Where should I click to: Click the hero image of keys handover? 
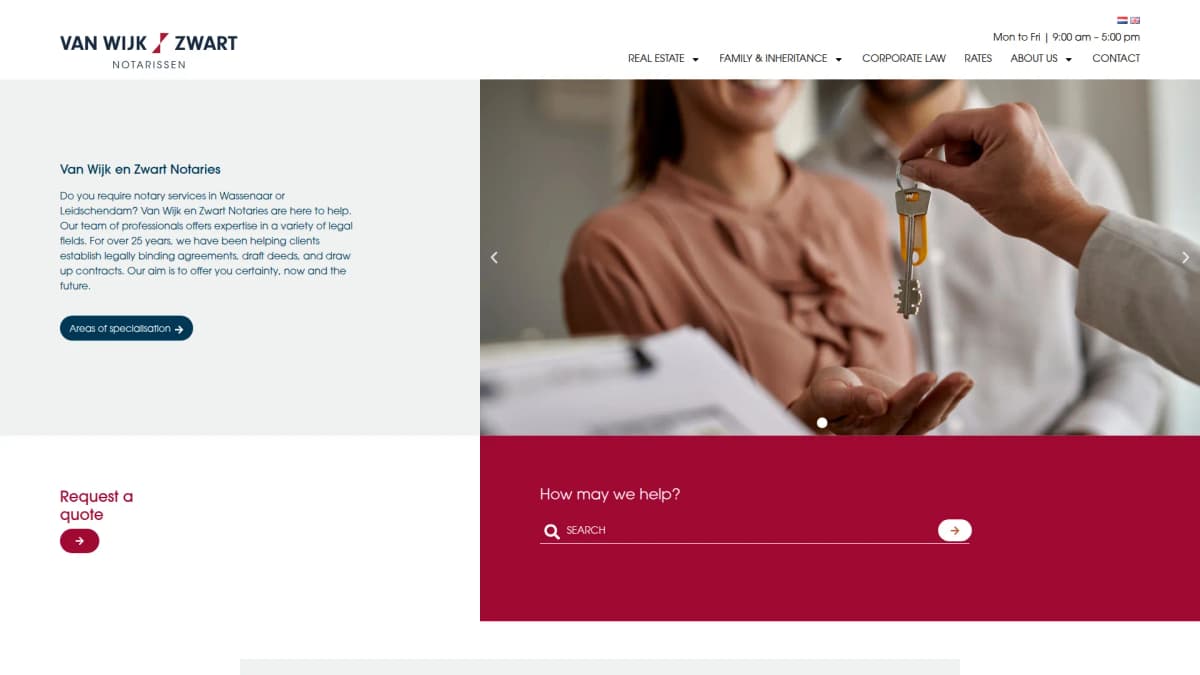(840, 257)
